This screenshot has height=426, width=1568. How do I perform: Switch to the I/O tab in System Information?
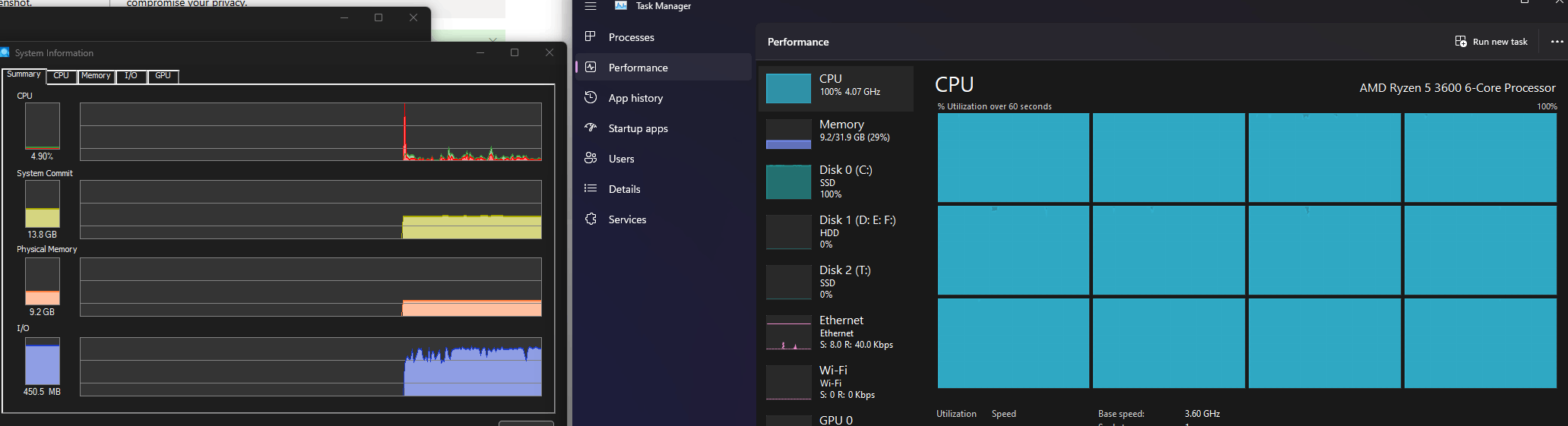[x=131, y=76]
